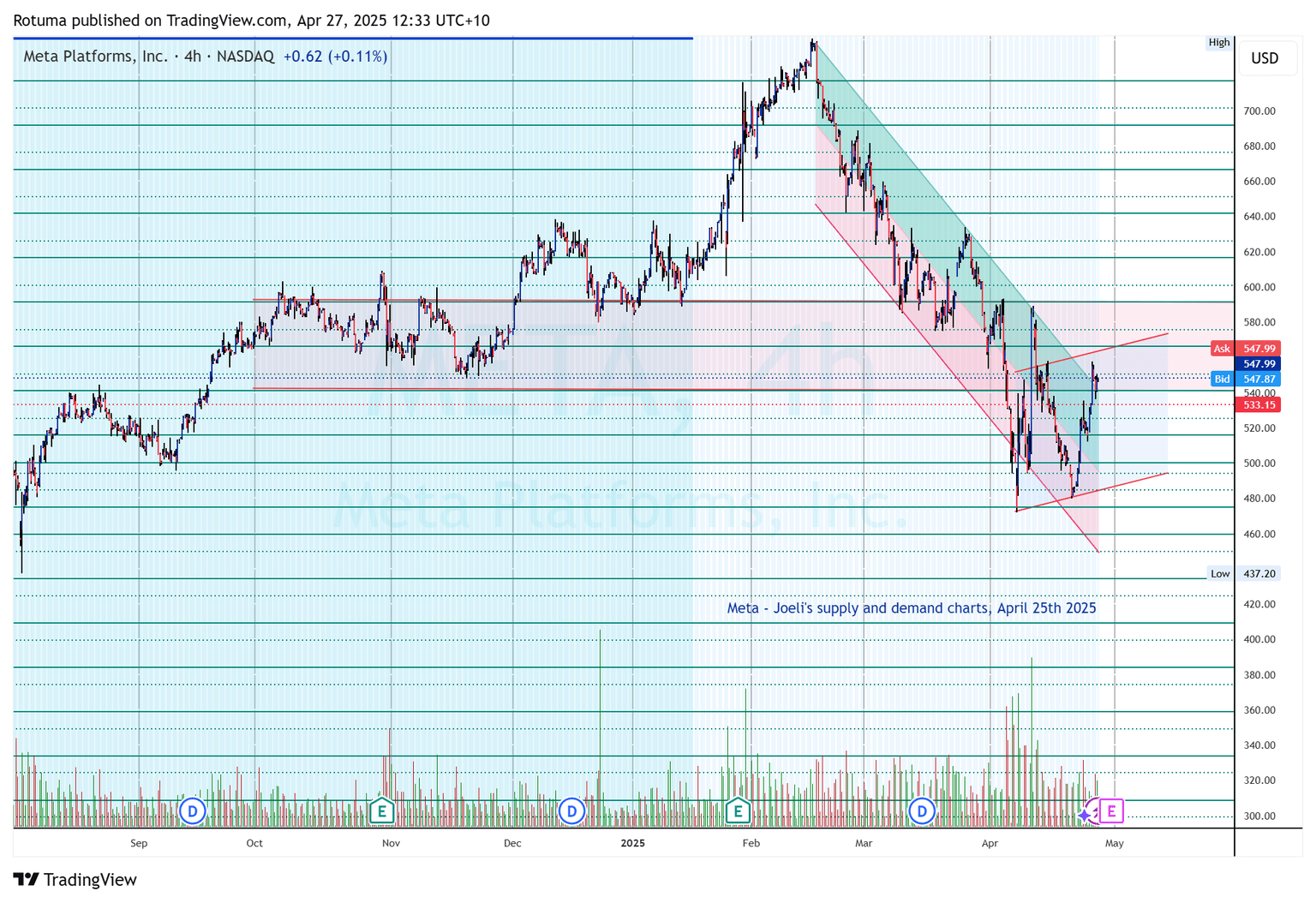Click the 300.00 price scale label
The height and width of the screenshot is (903, 1316).
tap(1259, 816)
